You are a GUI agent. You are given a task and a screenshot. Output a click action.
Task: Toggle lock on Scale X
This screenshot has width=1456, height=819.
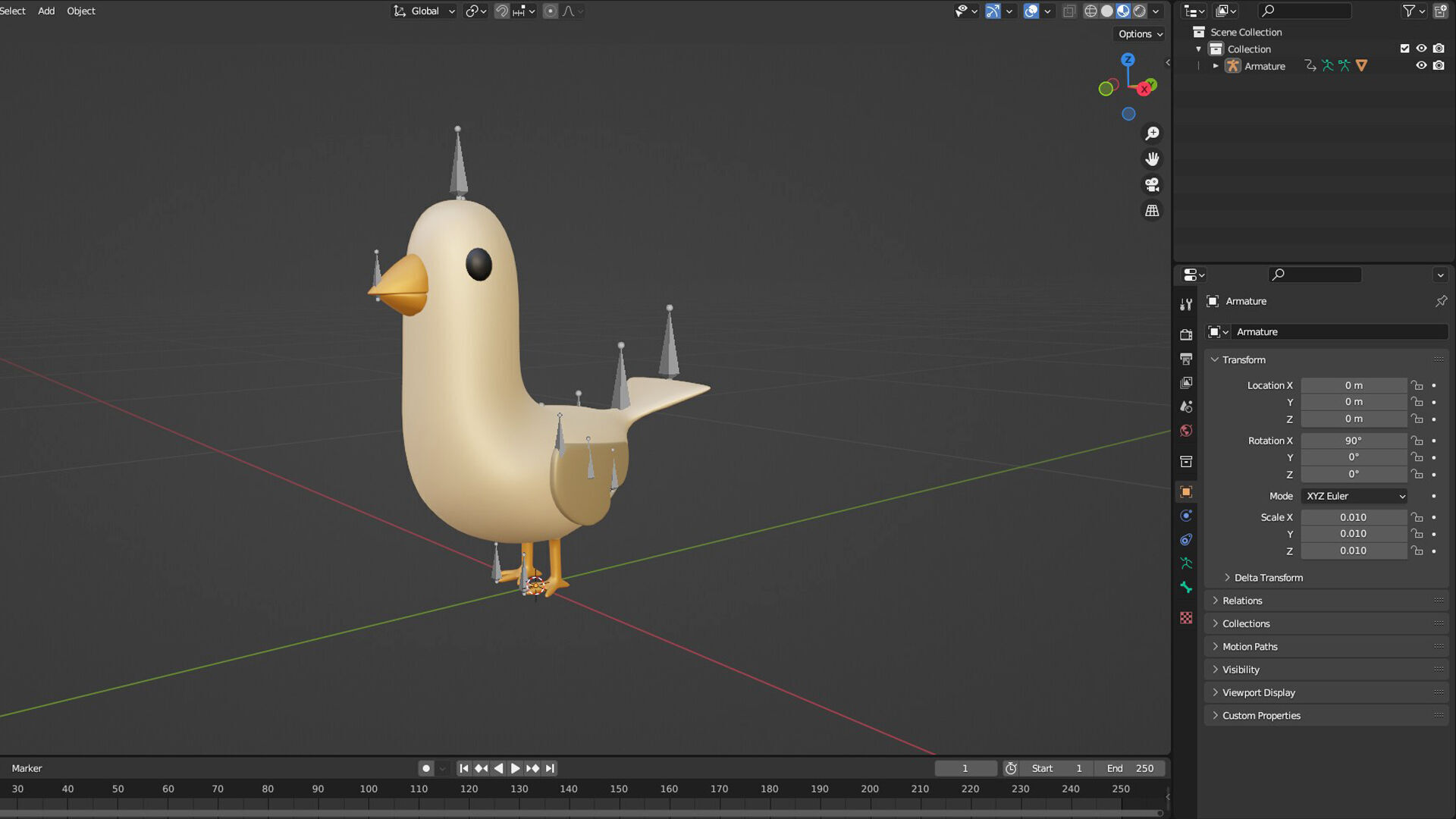tap(1417, 517)
